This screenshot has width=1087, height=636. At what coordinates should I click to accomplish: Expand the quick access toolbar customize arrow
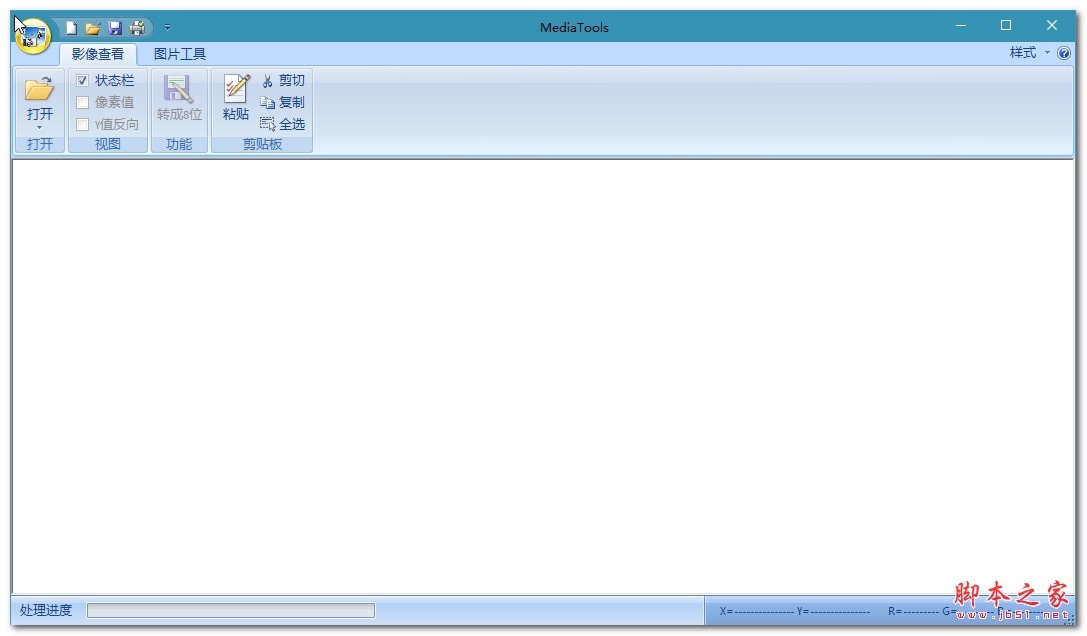(x=166, y=28)
